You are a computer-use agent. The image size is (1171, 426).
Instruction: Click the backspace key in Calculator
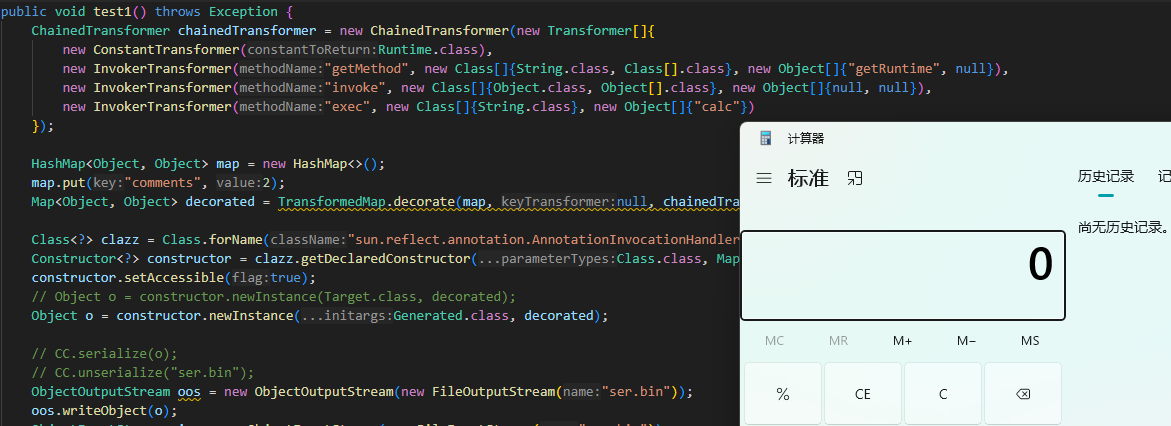pos(1023,394)
